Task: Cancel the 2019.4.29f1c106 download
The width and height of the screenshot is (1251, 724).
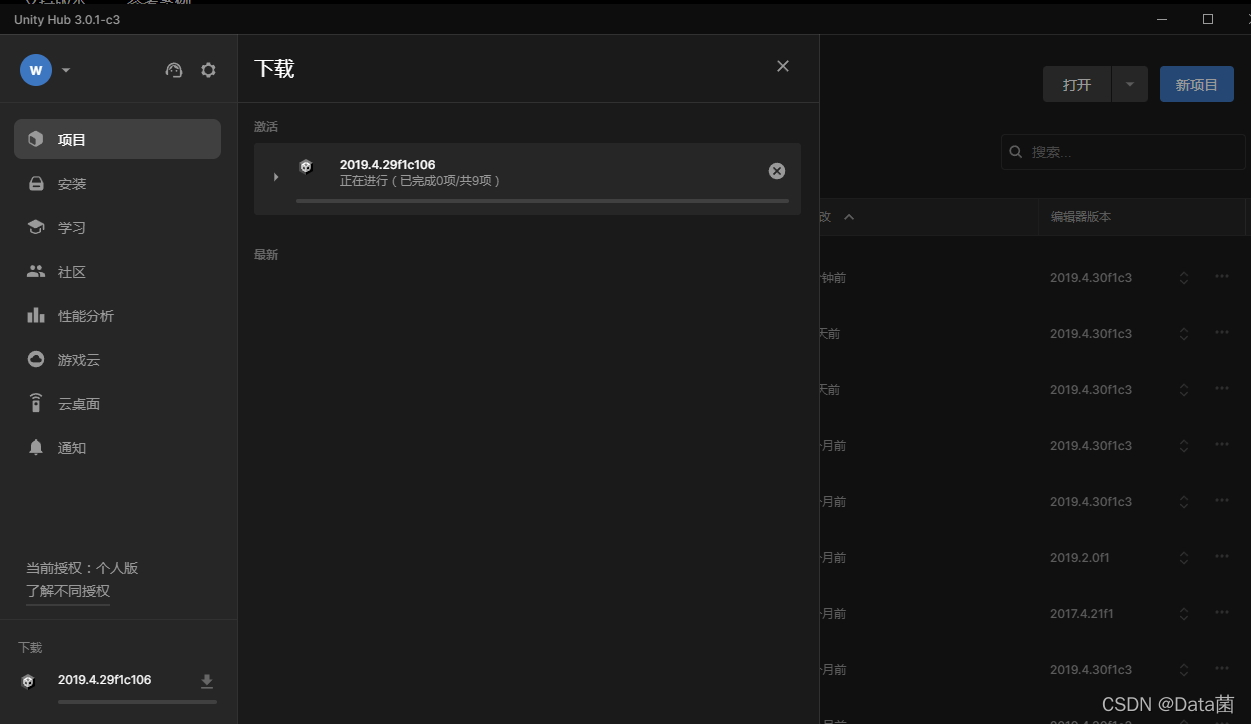Action: 777,171
